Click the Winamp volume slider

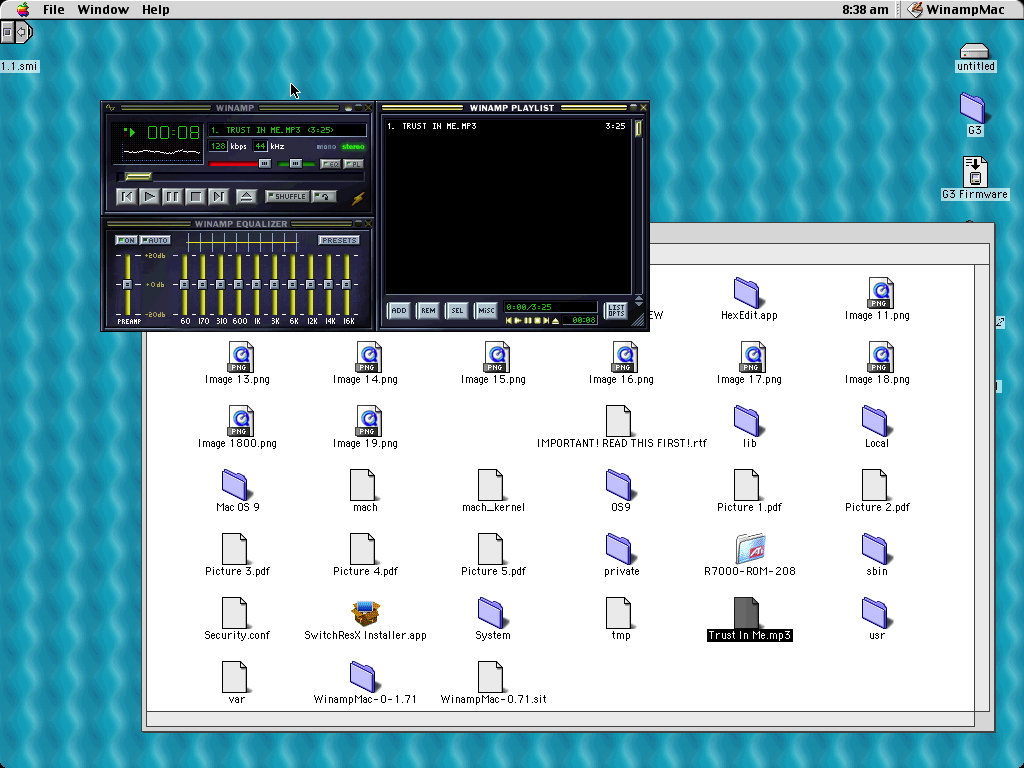coord(240,163)
